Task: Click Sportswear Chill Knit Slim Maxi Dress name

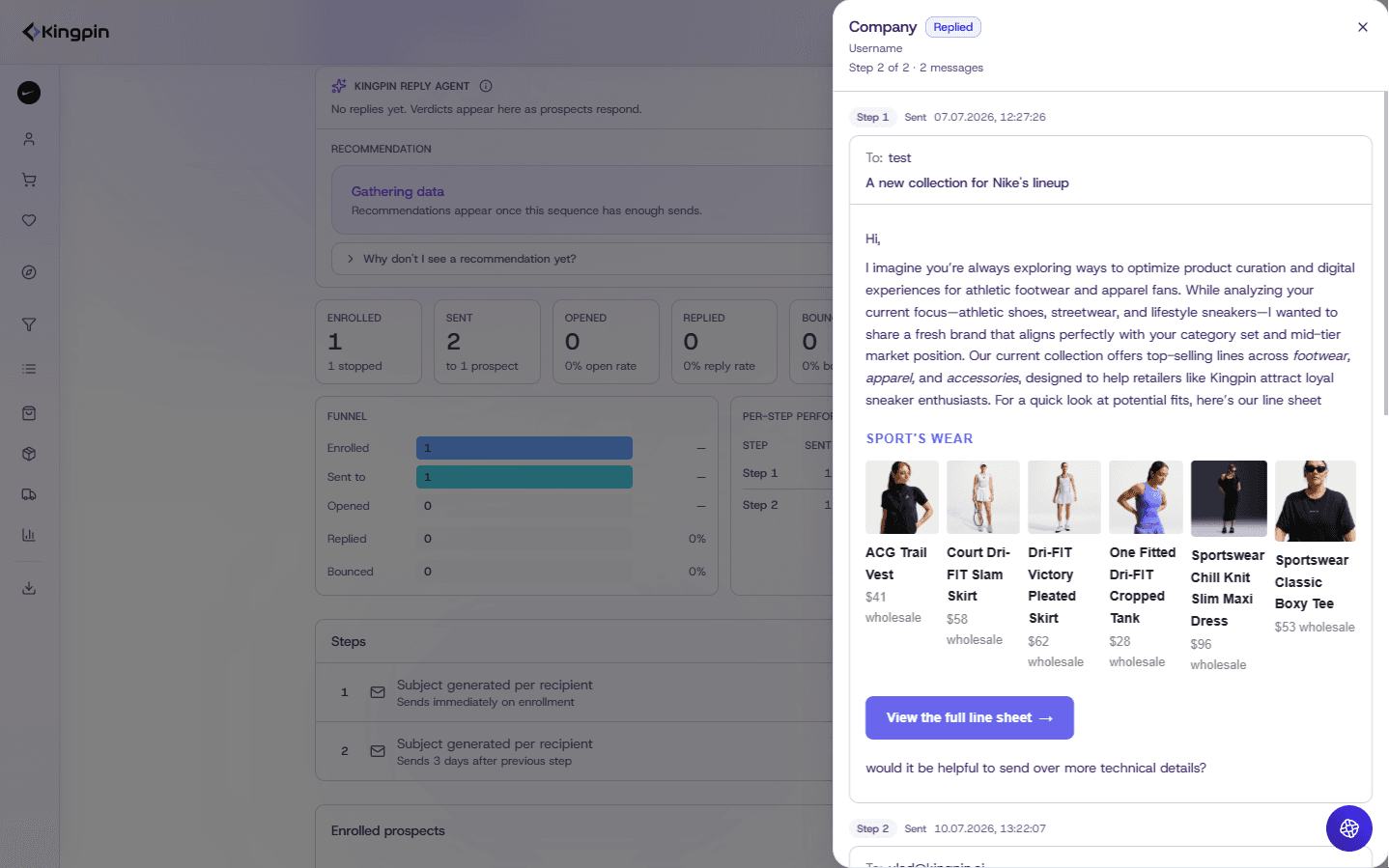Action: click(x=1228, y=588)
